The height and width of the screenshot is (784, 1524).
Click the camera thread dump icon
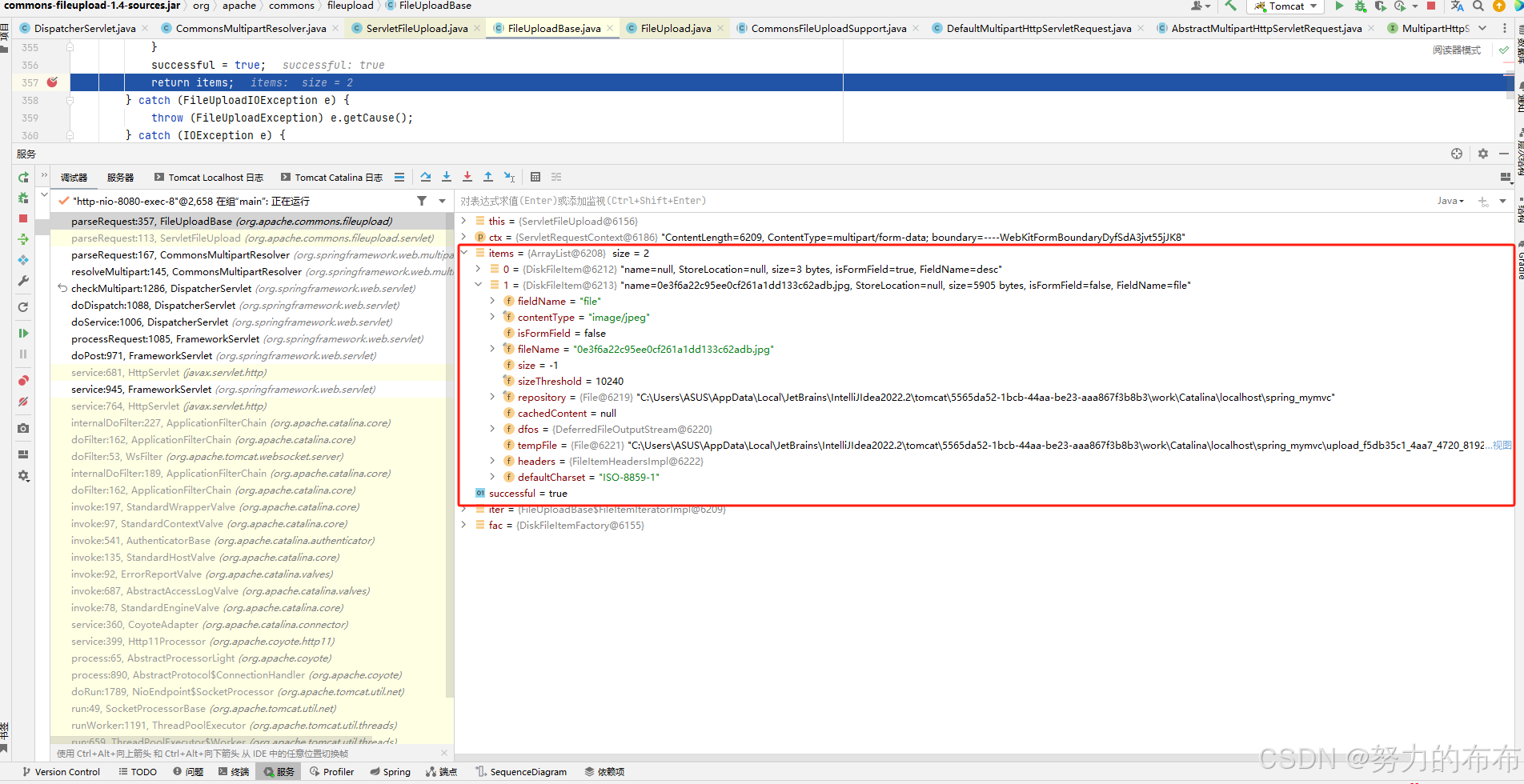23,428
